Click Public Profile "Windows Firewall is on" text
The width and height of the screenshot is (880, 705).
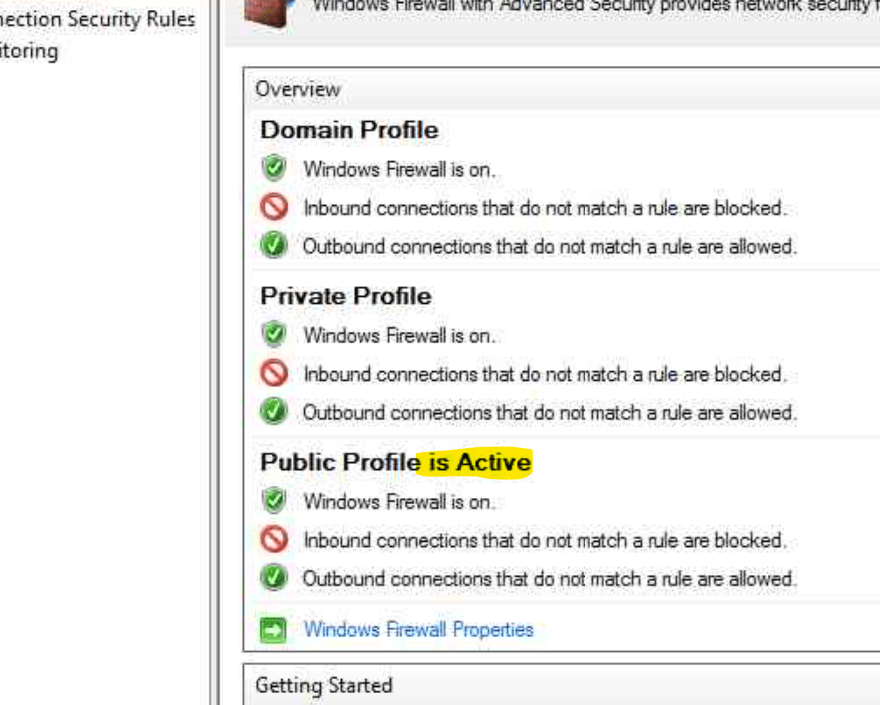(399, 501)
